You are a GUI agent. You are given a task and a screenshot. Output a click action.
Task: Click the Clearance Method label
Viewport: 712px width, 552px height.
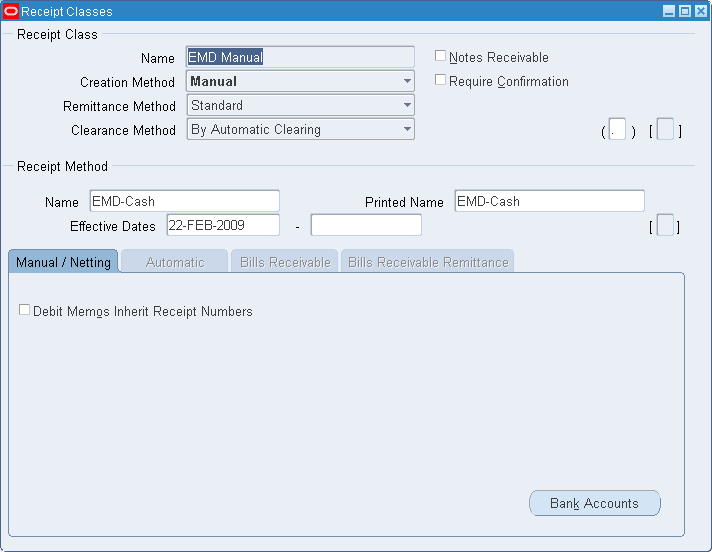click(123, 130)
